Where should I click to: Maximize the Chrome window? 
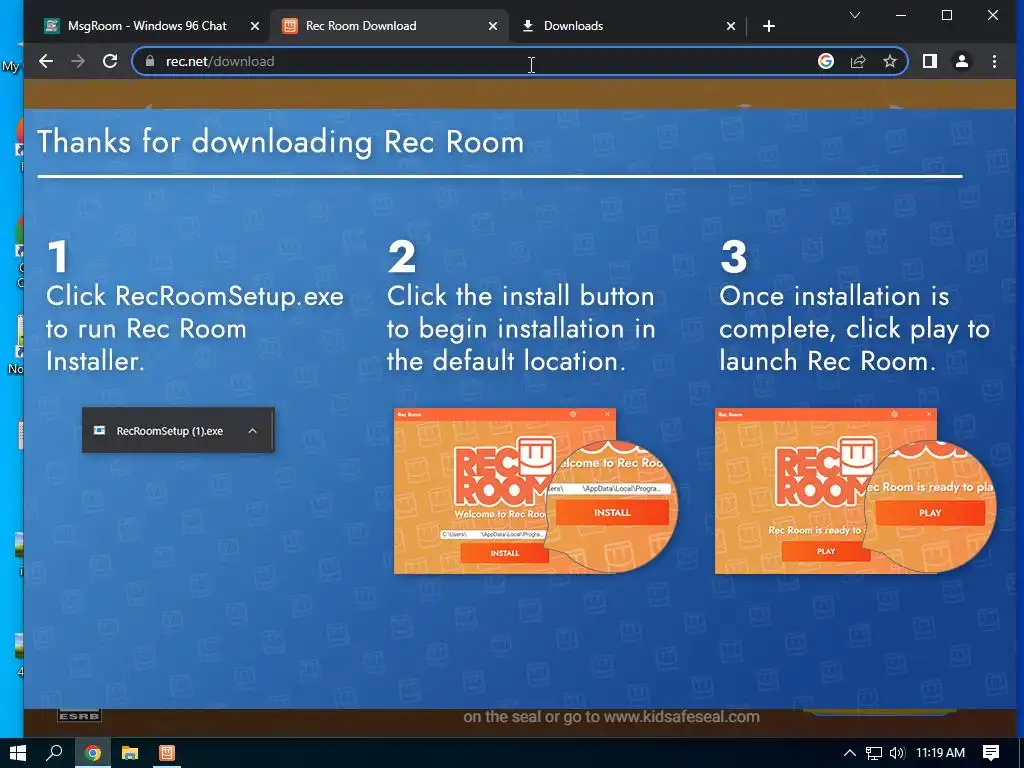click(x=947, y=15)
